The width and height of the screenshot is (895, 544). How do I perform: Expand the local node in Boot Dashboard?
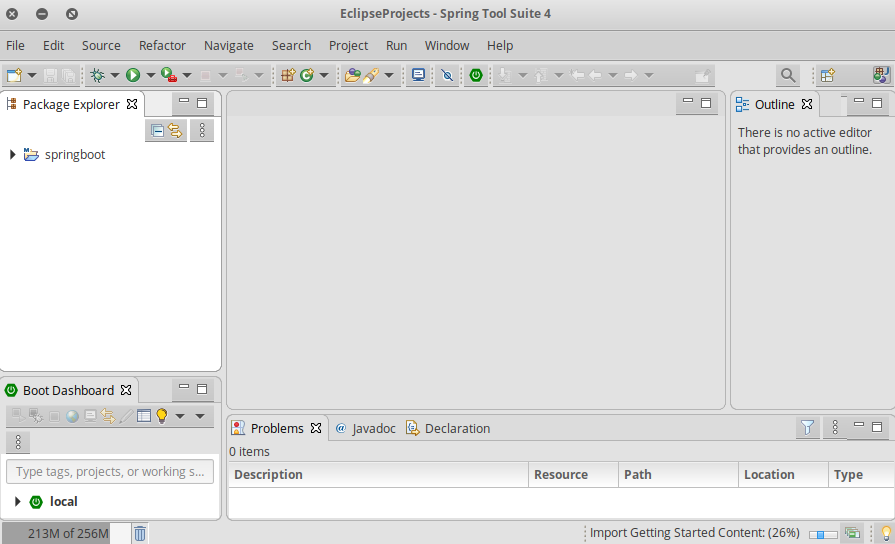18,502
